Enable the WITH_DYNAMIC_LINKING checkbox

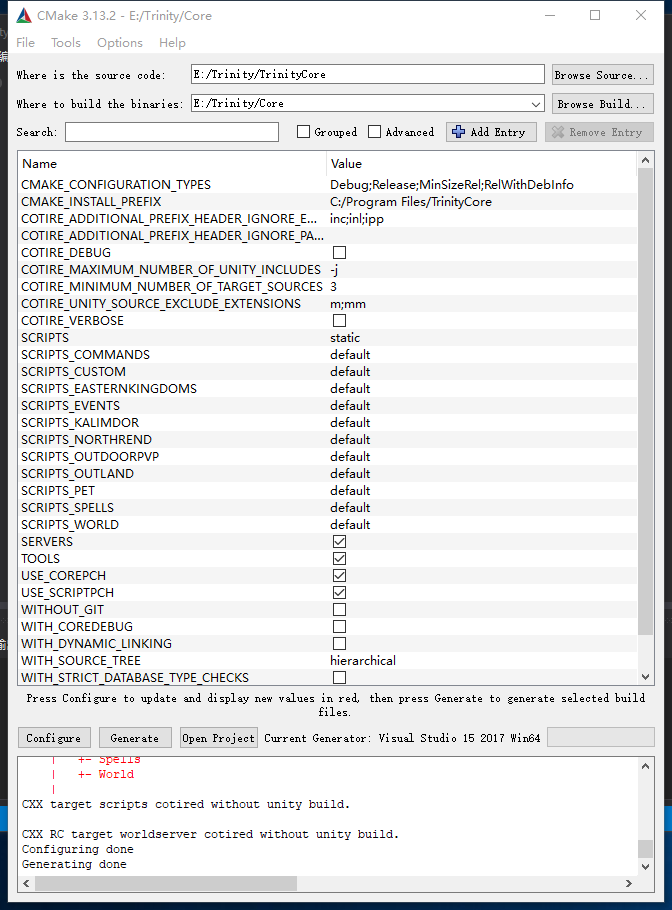click(x=339, y=644)
